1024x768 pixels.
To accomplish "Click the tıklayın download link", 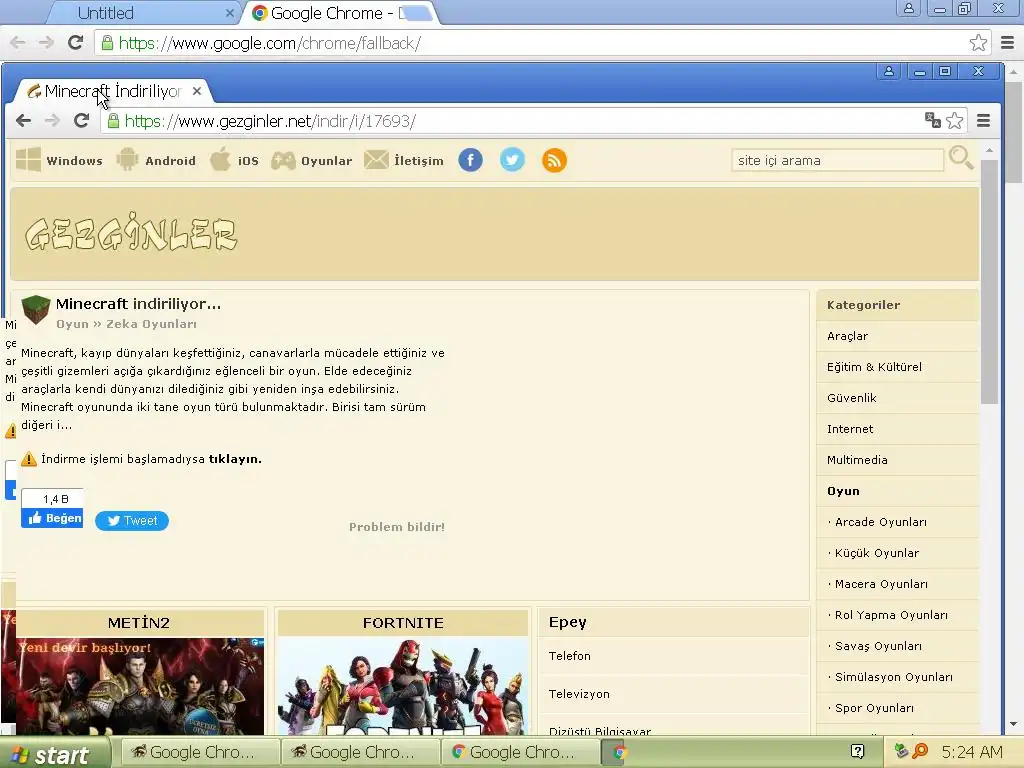I will click(x=235, y=459).
